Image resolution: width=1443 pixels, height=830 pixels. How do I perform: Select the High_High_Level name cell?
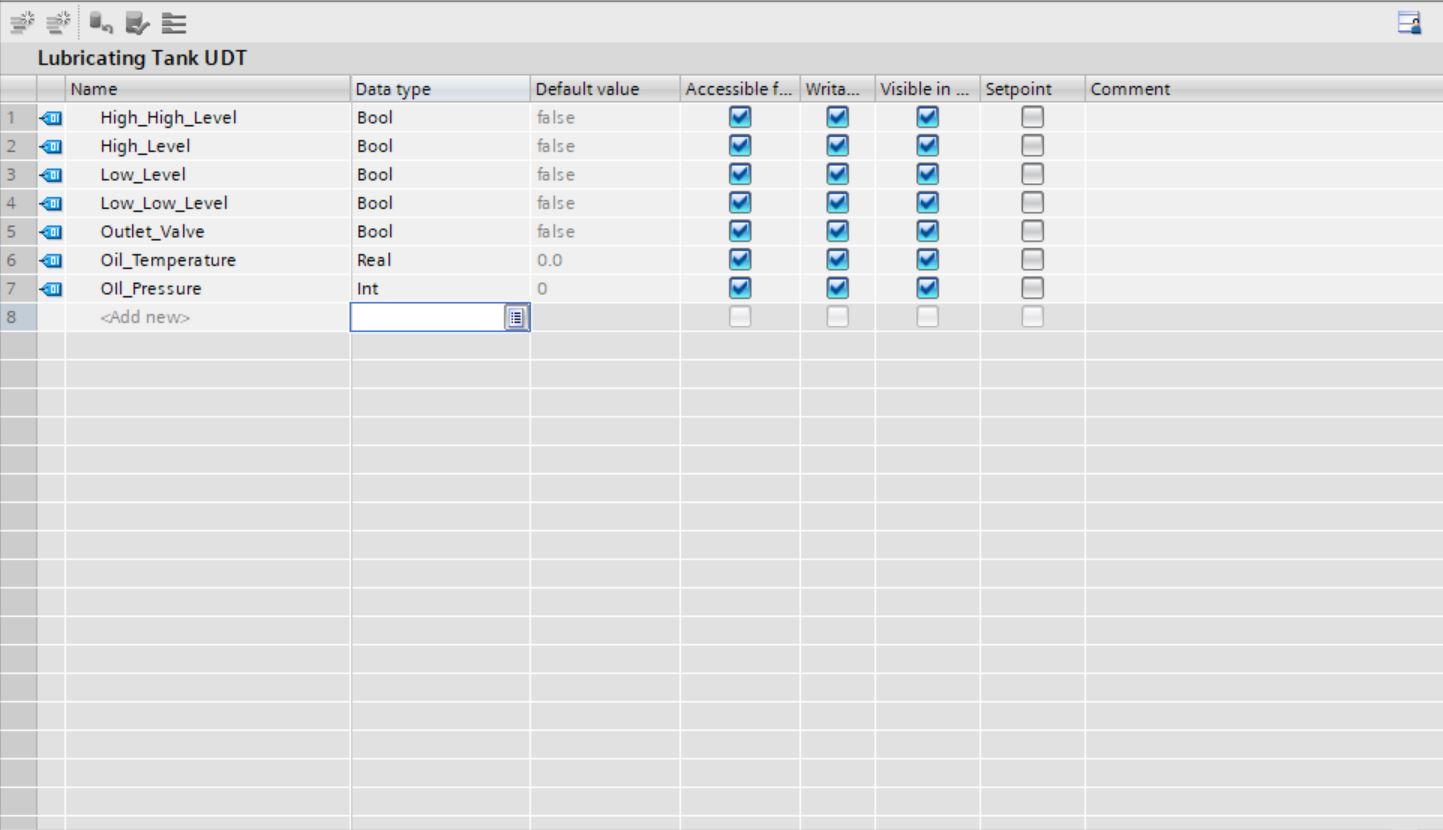click(x=208, y=118)
